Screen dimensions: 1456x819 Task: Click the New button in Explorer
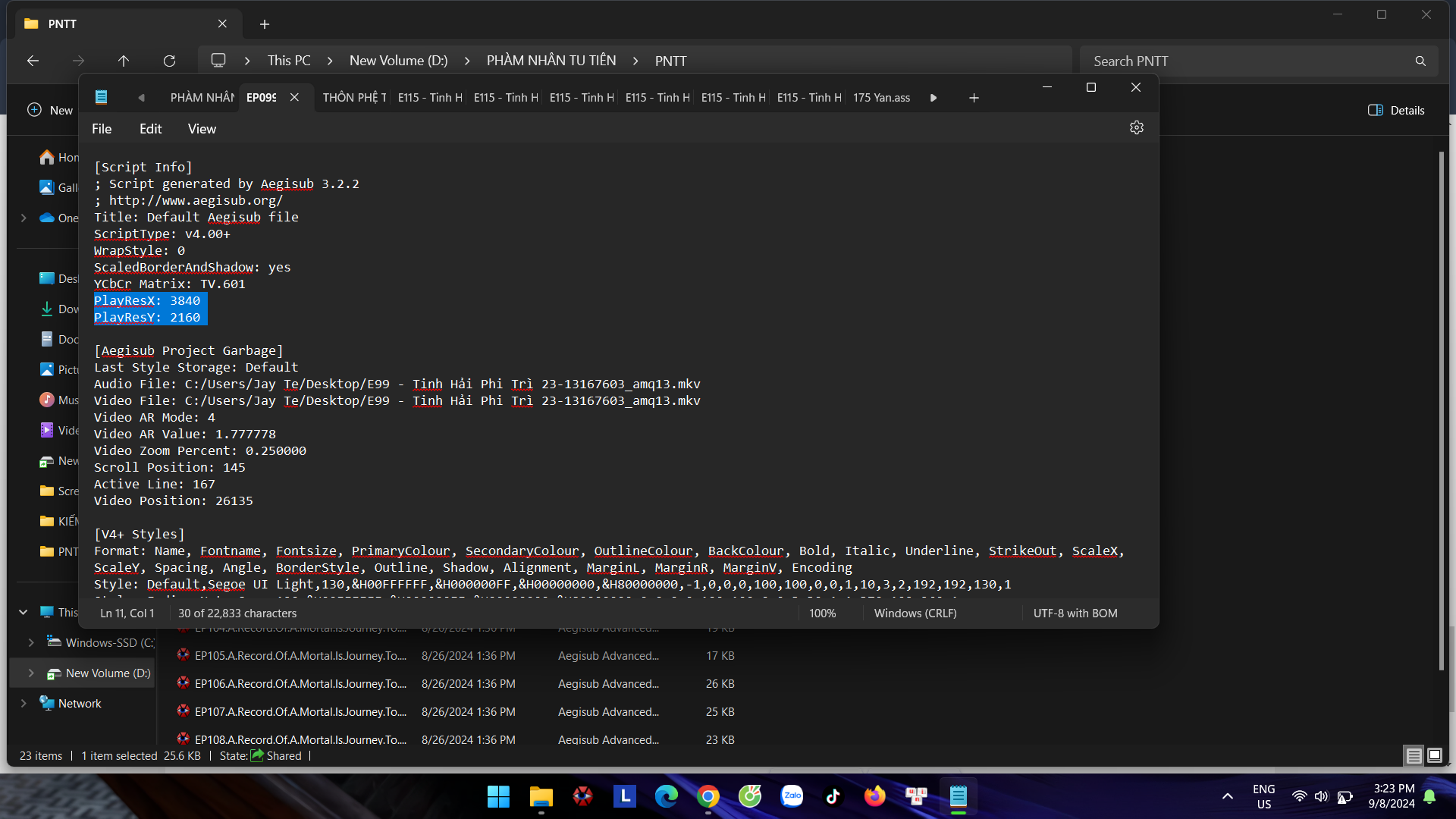tap(50, 110)
